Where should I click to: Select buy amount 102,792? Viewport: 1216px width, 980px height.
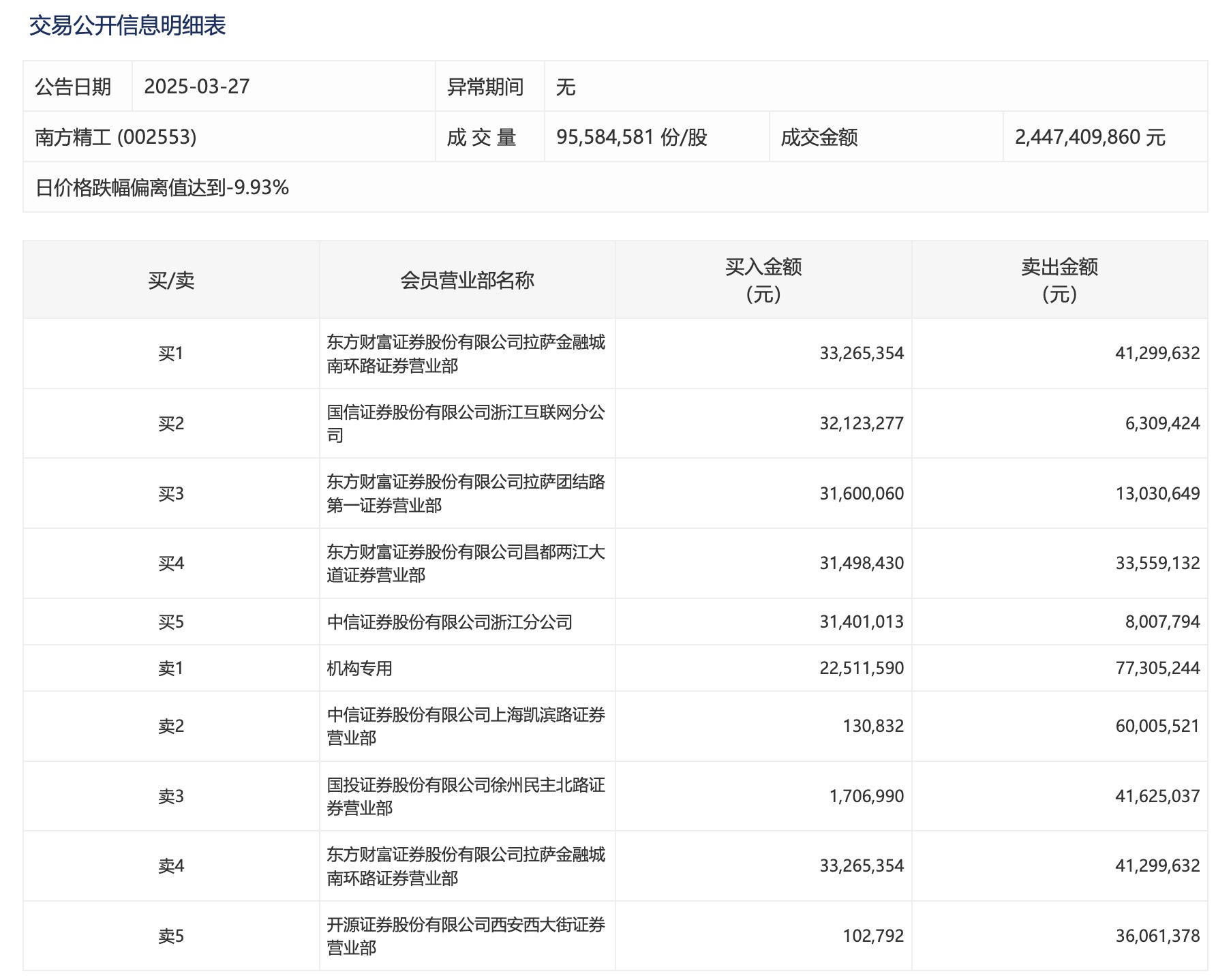(x=873, y=936)
